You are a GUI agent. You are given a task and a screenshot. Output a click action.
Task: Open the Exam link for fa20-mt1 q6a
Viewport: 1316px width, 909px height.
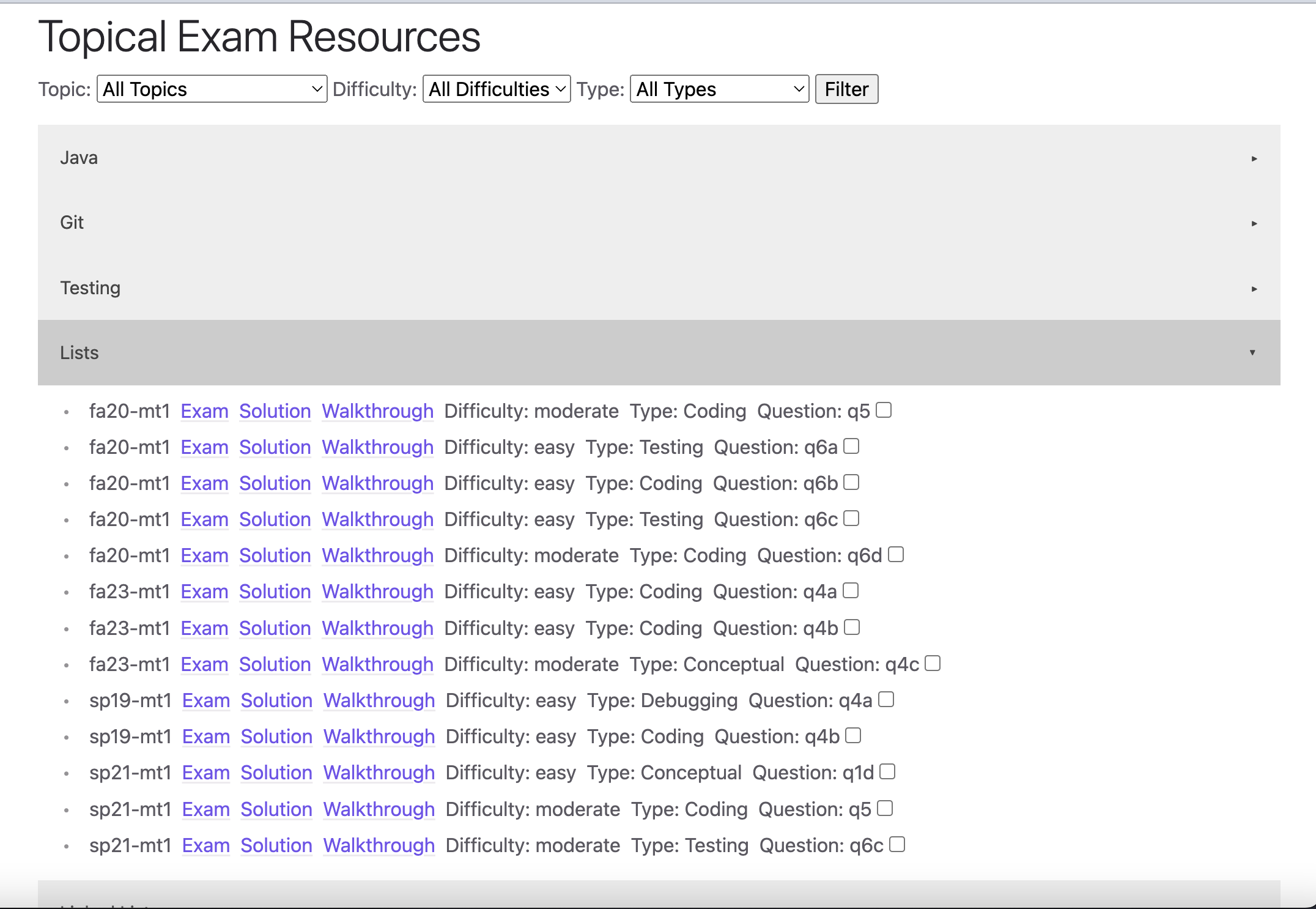tap(204, 447)
